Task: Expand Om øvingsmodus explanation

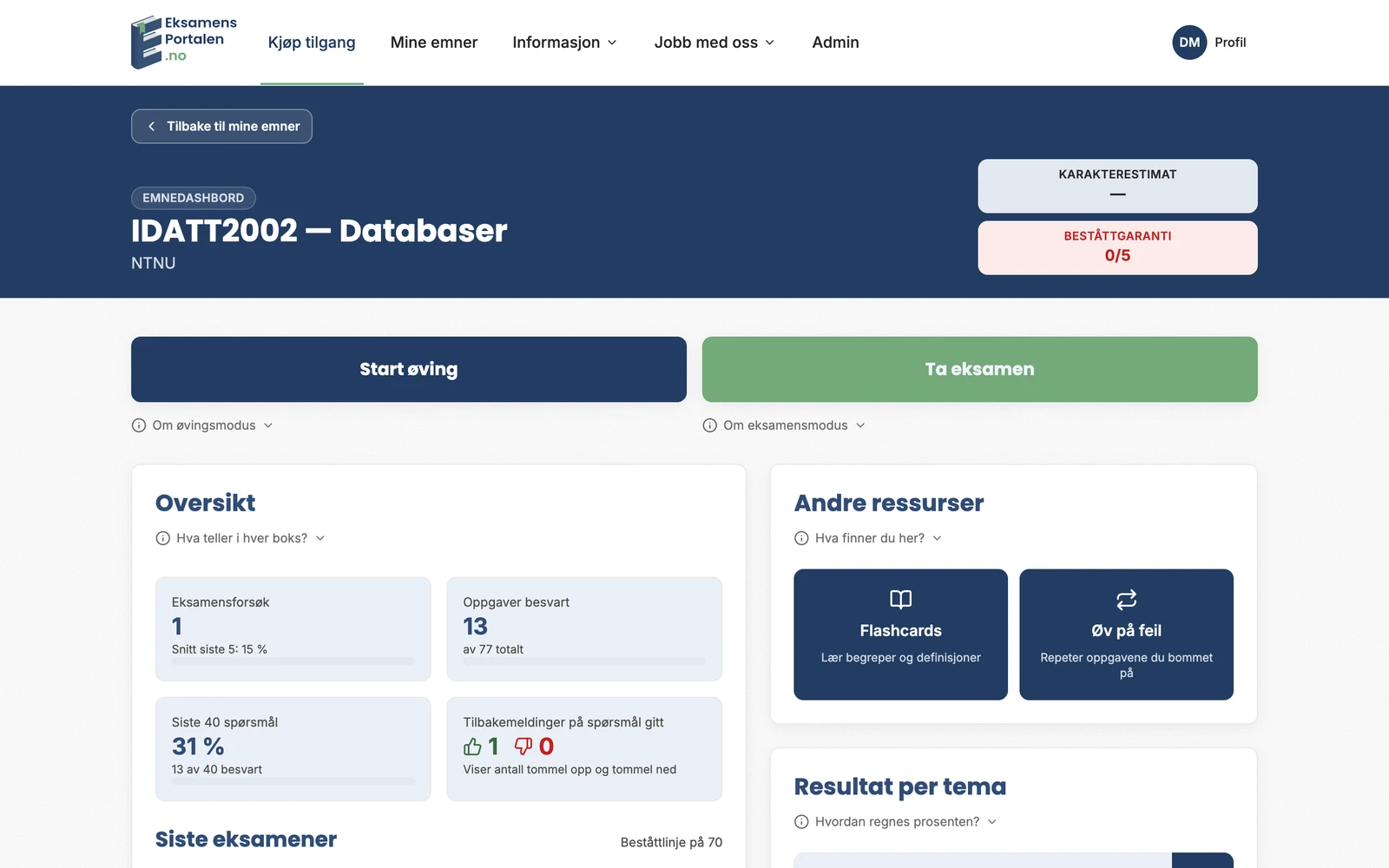Action: coord(202,425)
